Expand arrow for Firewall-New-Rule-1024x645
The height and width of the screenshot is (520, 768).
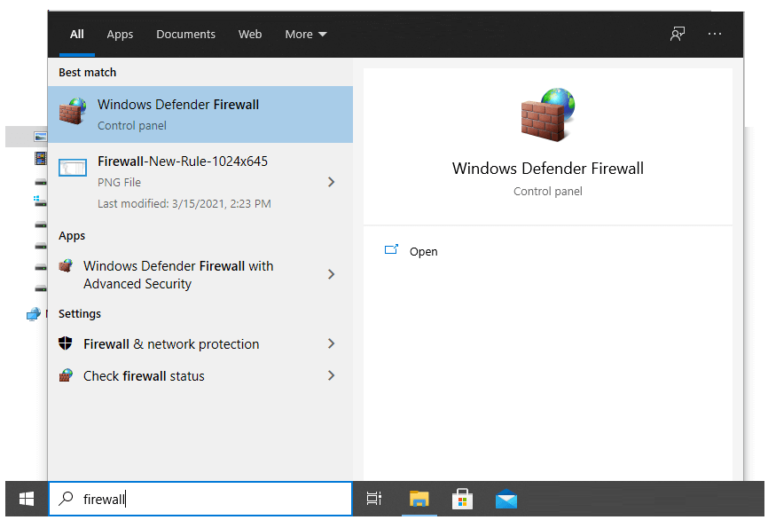332,182
